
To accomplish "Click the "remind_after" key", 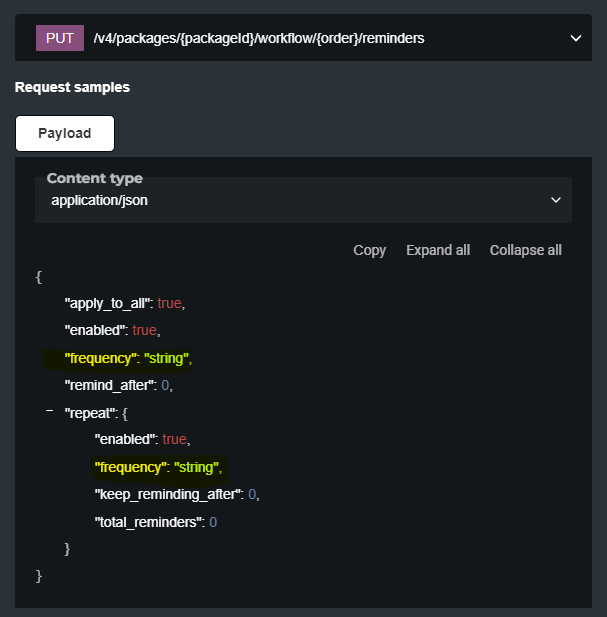I will 109,385.
